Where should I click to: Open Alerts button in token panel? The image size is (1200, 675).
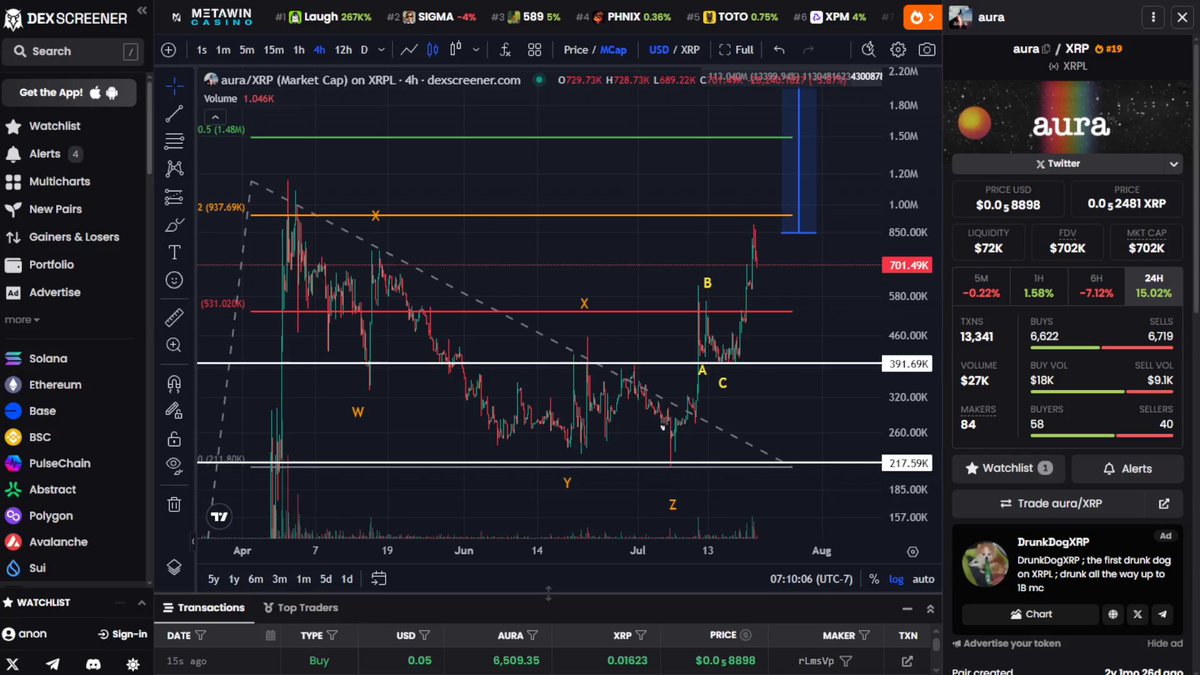1126,468
